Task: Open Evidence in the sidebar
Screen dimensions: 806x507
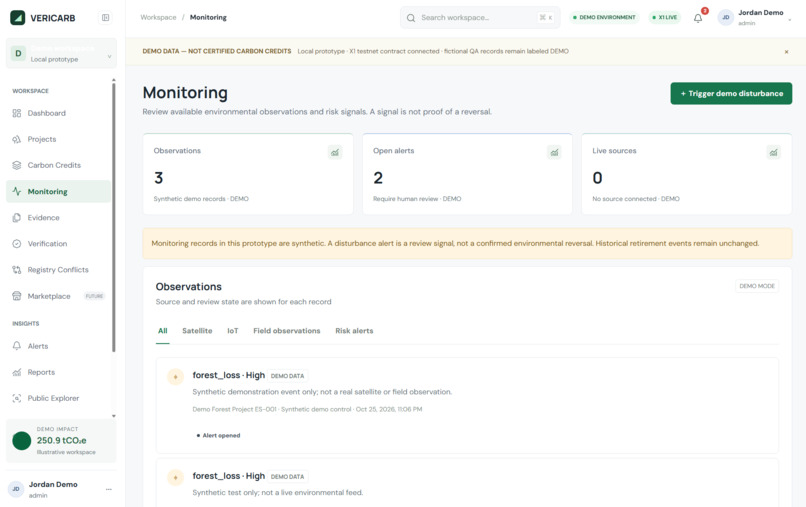Action: click(x=58, y=218)
